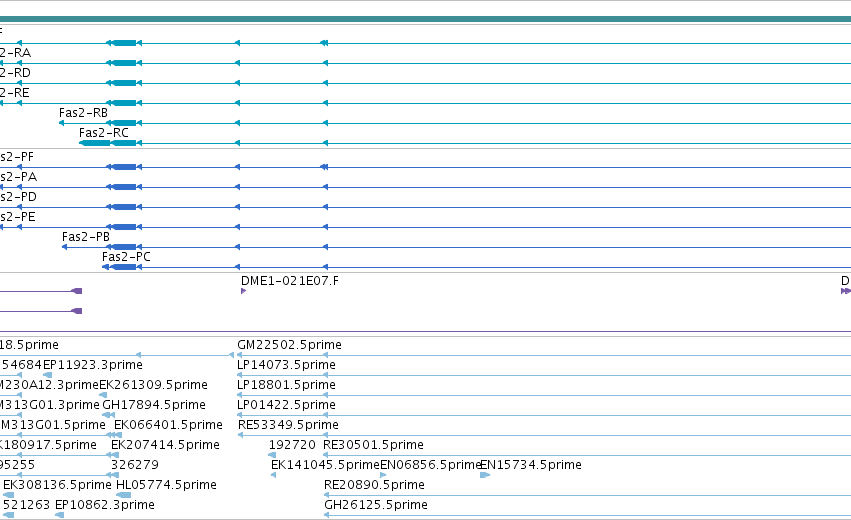Click the 521263 feature glyph

8,515
